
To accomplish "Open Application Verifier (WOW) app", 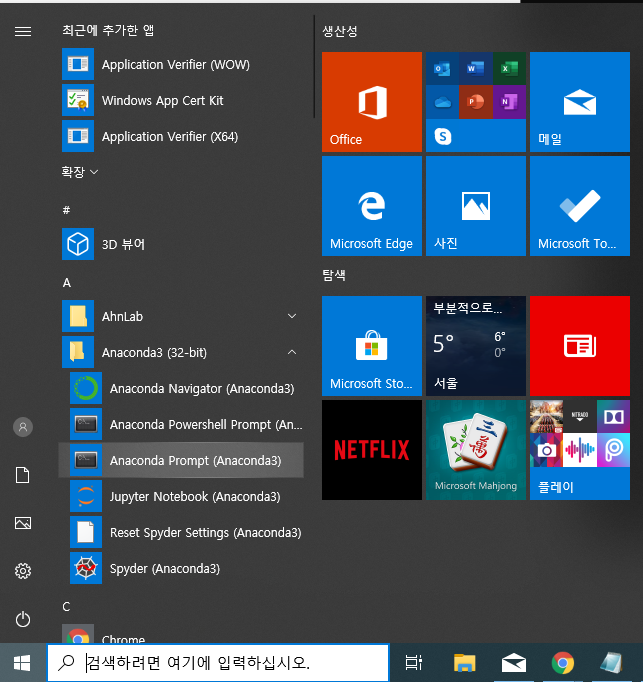I will click(181, 64).
